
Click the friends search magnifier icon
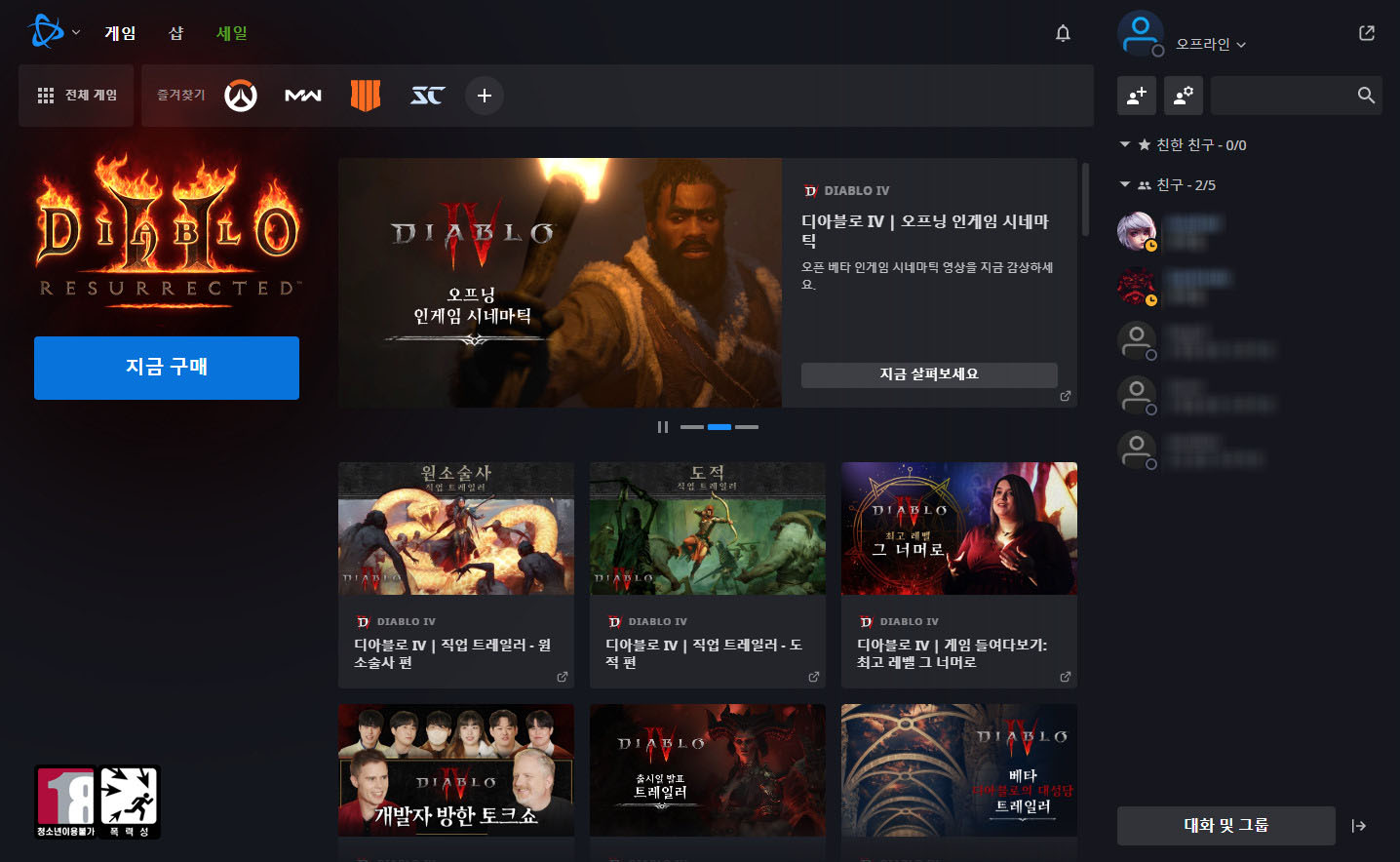pos(1366,96)
